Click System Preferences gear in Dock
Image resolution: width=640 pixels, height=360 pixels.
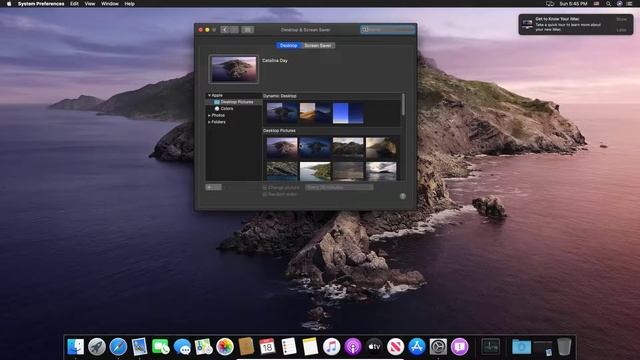point(438,347)
